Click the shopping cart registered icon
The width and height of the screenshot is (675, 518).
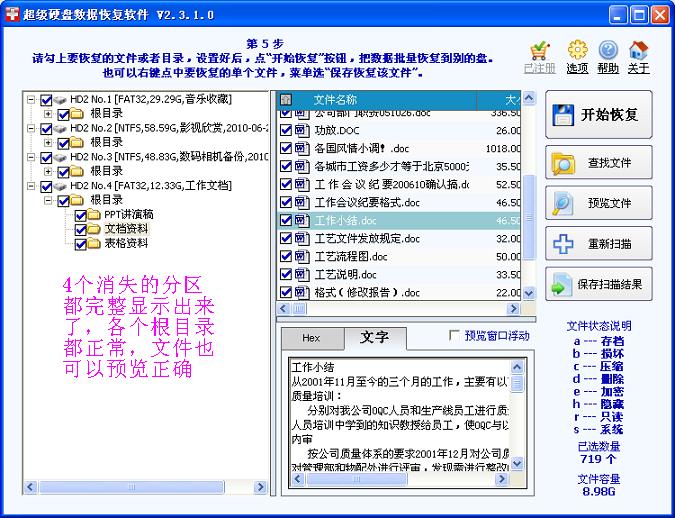(x=539, y=51)
